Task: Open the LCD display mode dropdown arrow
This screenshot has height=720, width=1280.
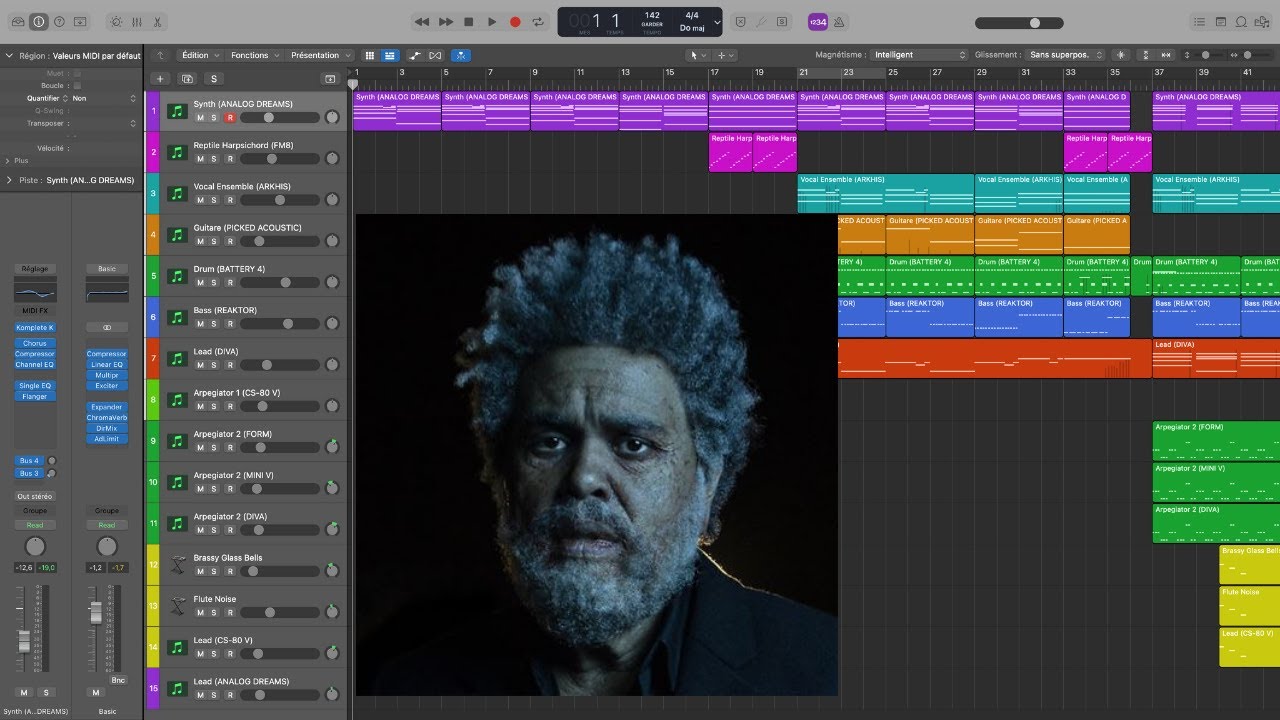Action: point(717,22)
